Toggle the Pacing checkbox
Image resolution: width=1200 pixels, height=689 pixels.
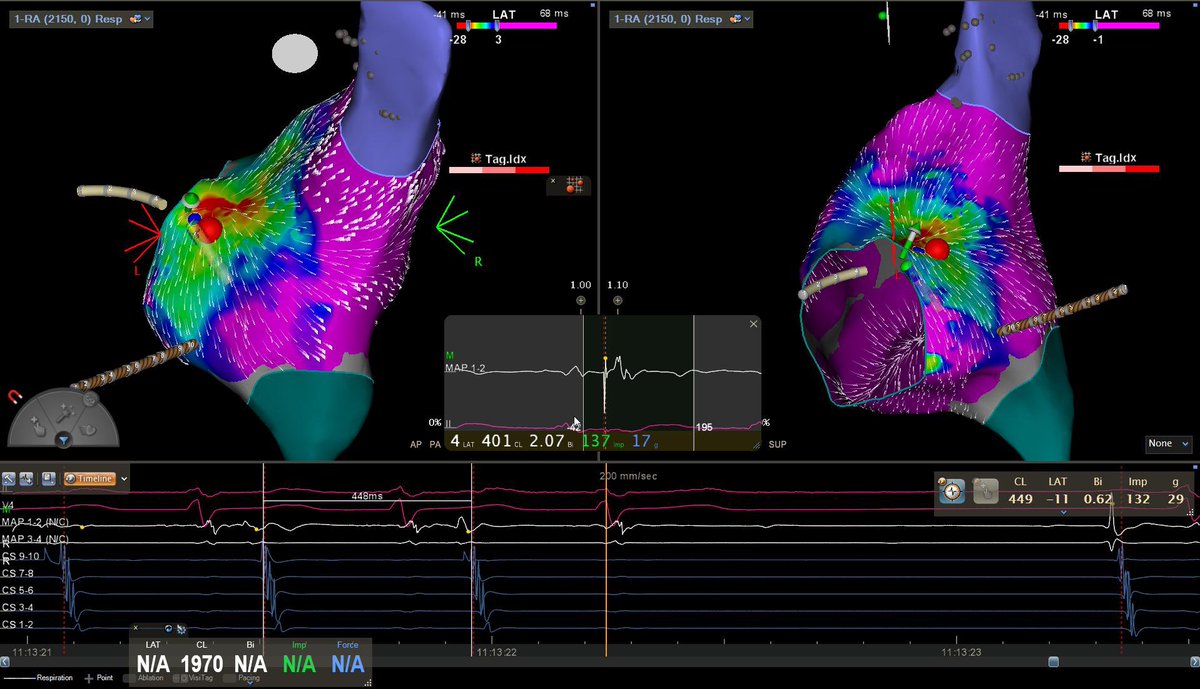[x=228, y=678]
